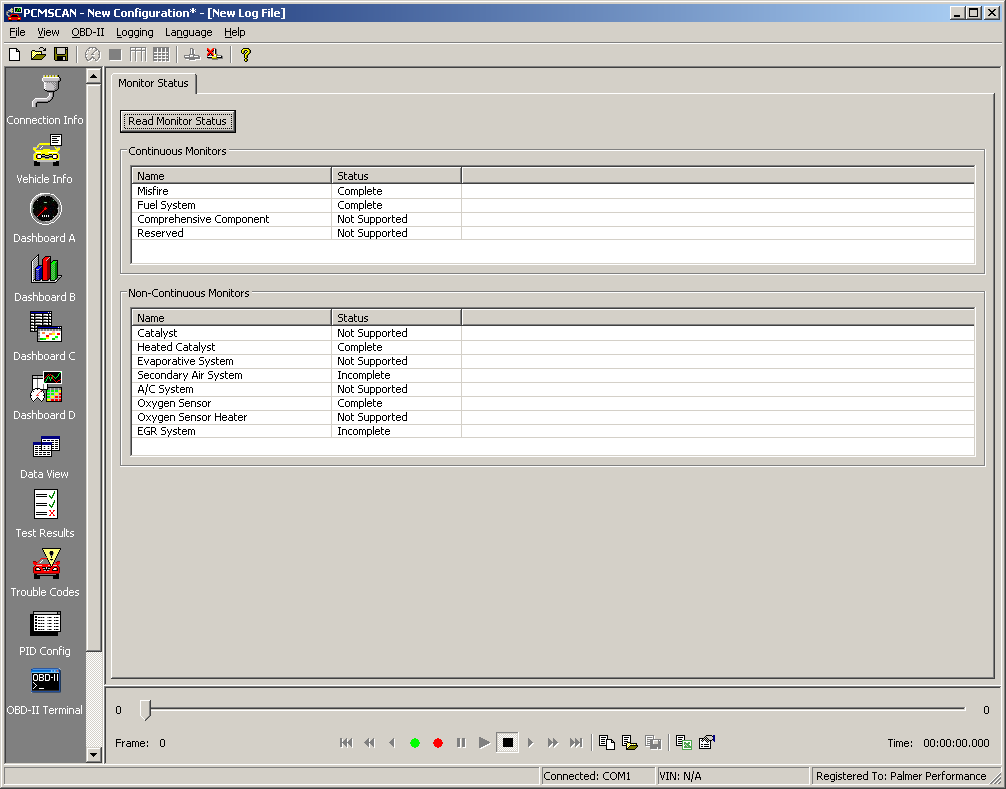Screen dimensions: 1006x789
Task: Click the connect toolbar icon
Action: 191,55
